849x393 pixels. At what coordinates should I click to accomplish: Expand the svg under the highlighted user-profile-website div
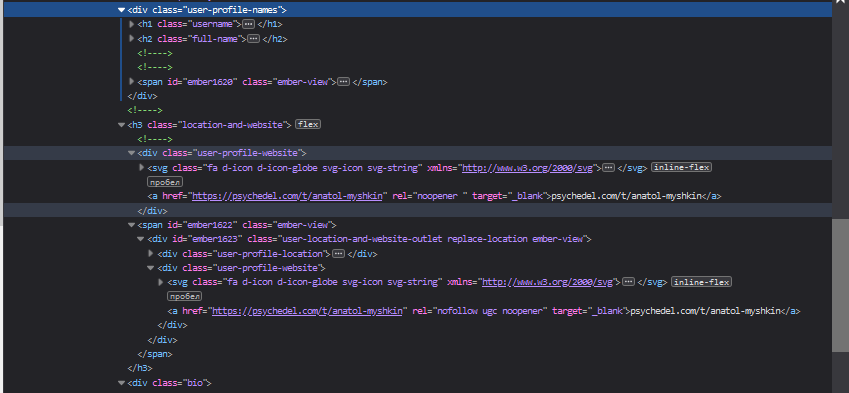click(x=142, y=167)
